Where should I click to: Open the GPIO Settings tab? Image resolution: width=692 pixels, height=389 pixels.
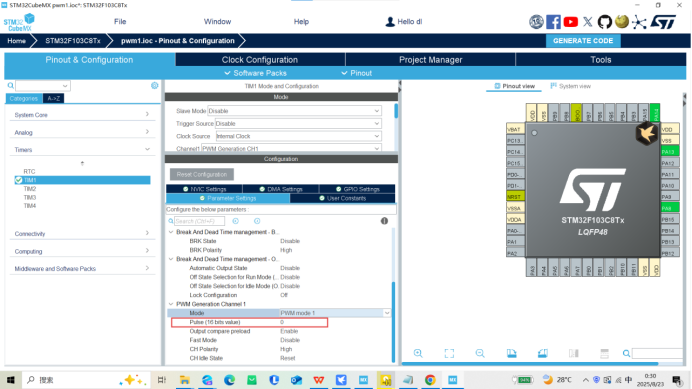click(357, 189)
